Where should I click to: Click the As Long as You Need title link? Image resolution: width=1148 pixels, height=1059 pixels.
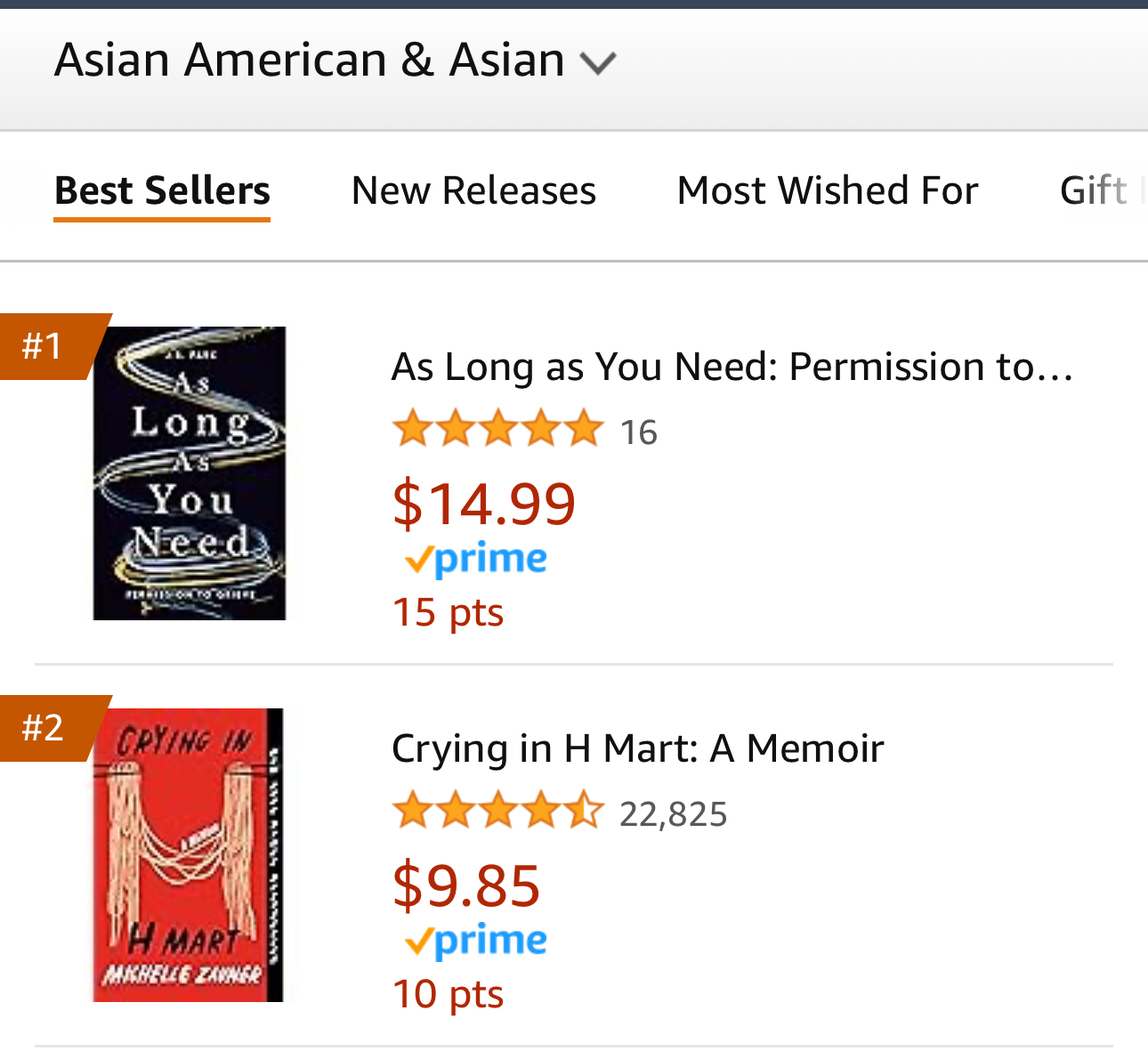(732, 367)
